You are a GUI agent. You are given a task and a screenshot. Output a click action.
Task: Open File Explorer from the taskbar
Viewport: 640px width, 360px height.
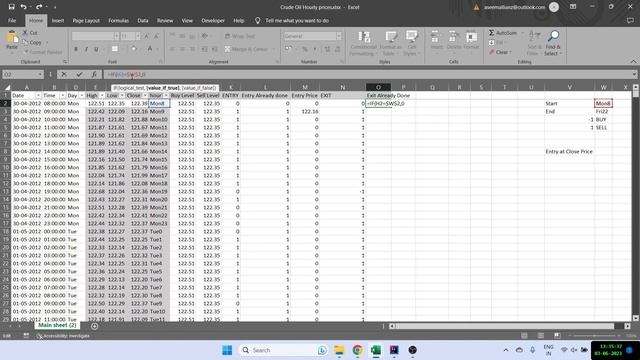coord(339,350)
